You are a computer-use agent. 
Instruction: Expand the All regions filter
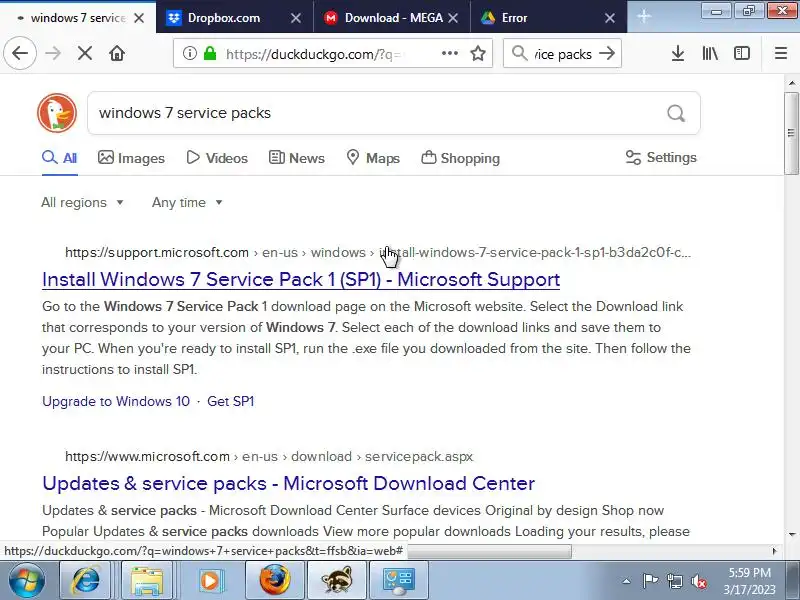82,203
